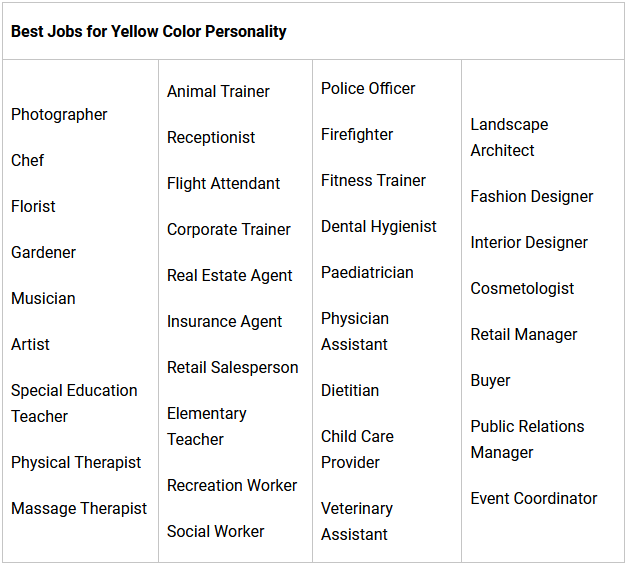Select the Dental Hygienist text
The height and width of the screenshot is (566, 627).
[x=378, y=227]
